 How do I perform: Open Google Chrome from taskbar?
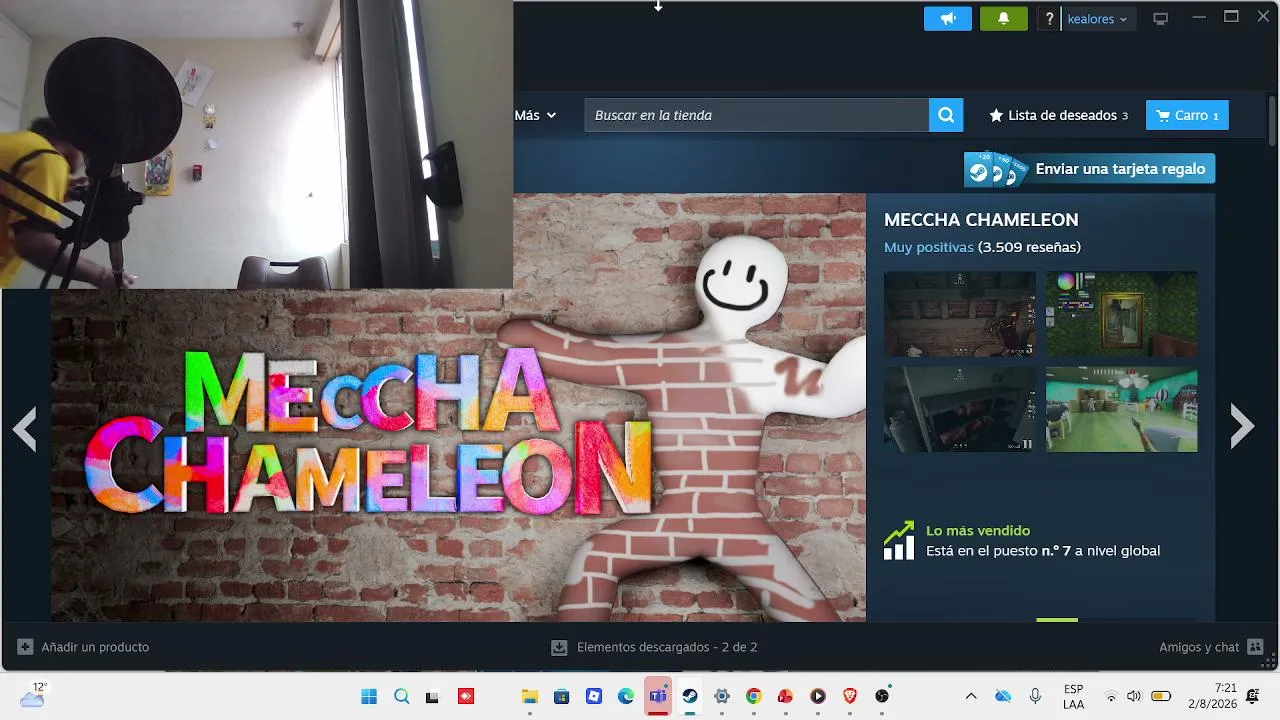(x=753, y=696)
